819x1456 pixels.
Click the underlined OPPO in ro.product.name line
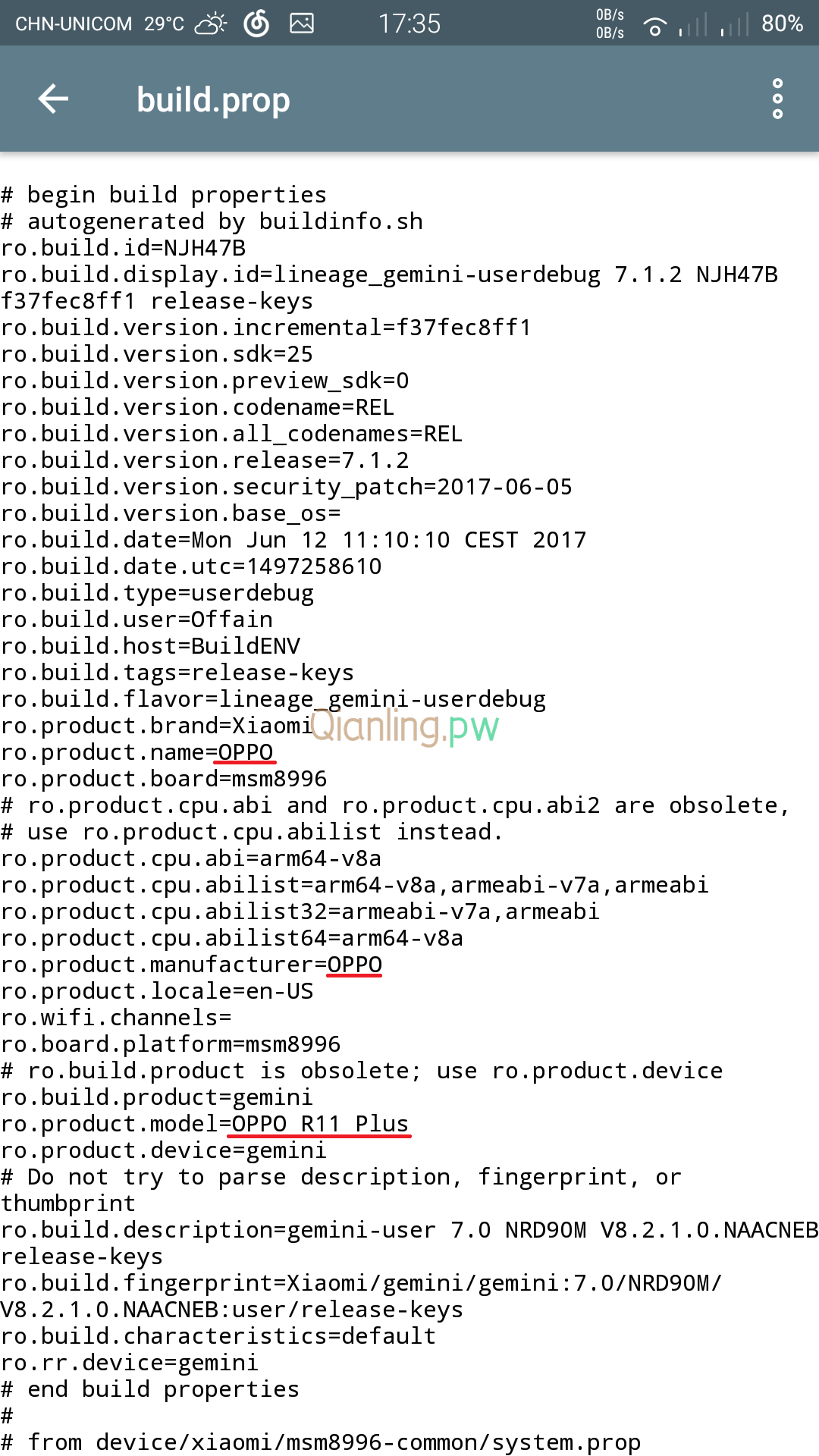246,752
